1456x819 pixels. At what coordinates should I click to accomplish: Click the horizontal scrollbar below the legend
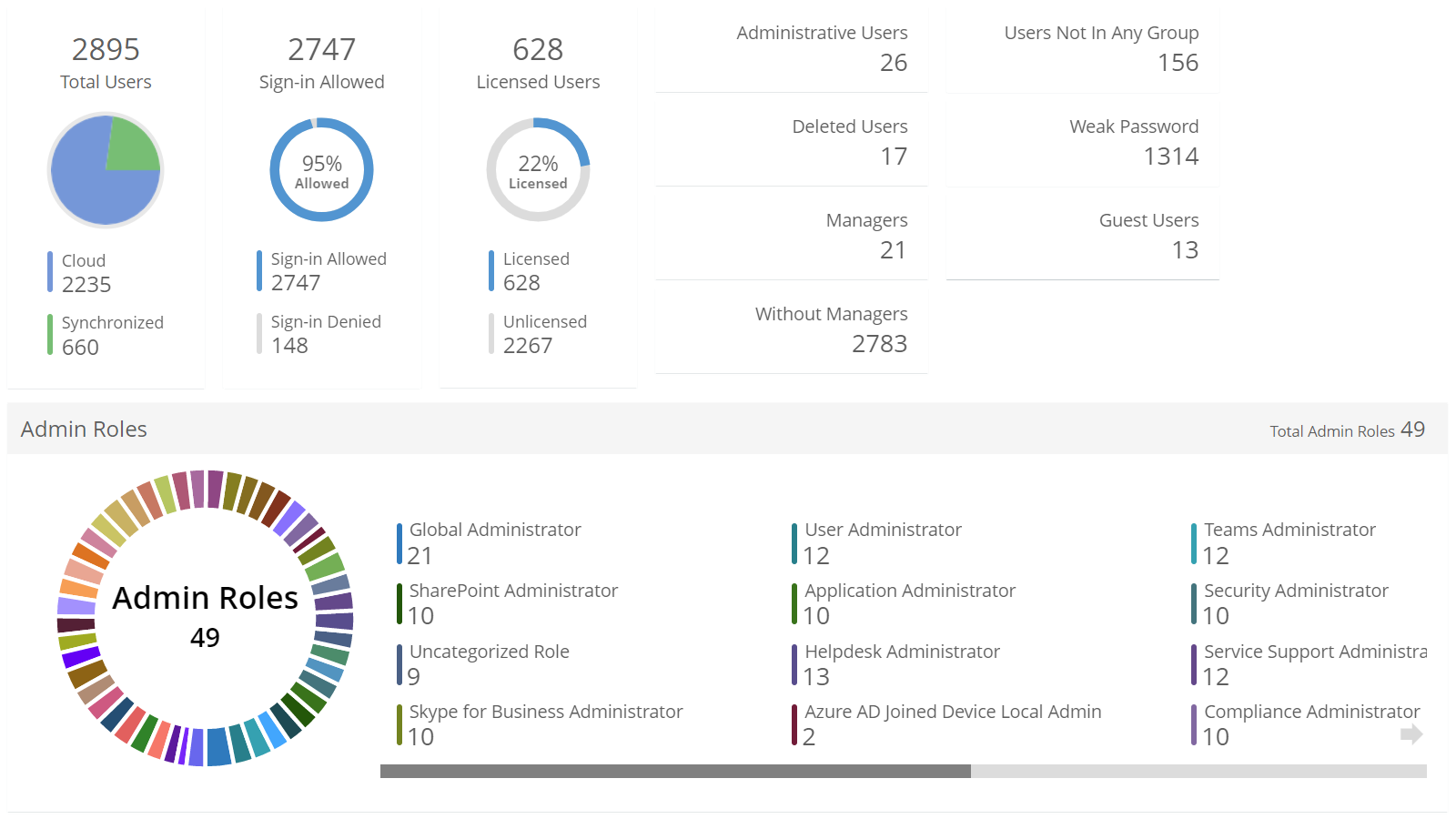pos(673,772)
